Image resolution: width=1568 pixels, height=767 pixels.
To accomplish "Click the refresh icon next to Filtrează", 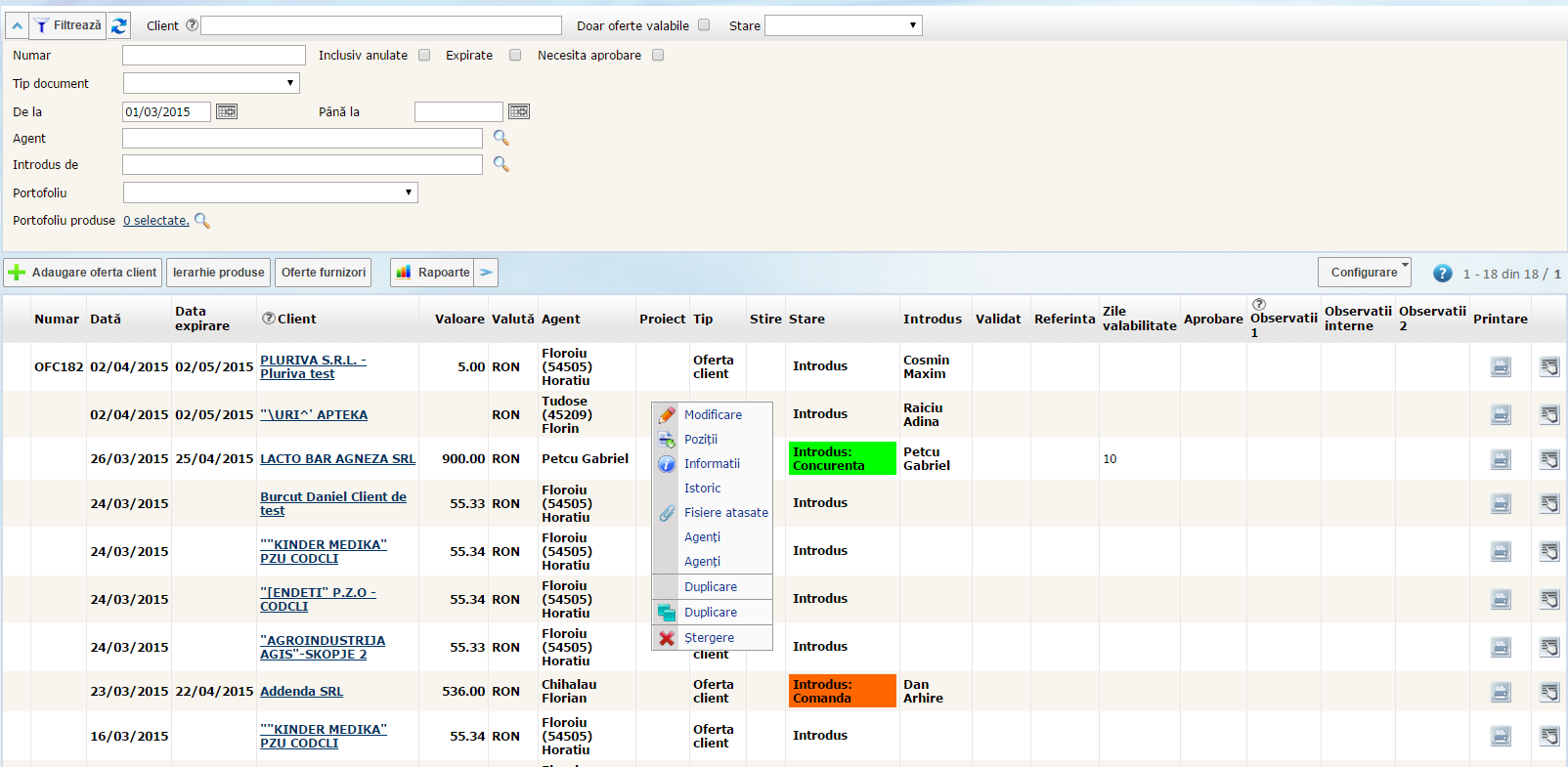I will pyautogui.click(x=118, y=26).
